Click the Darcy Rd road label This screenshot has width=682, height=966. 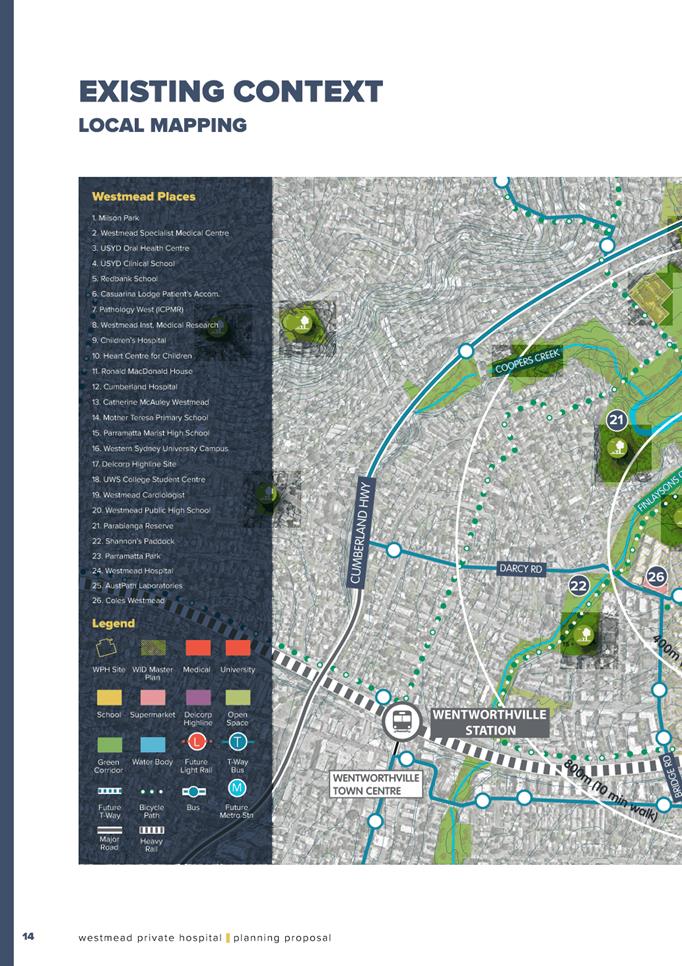coord(522,568)
